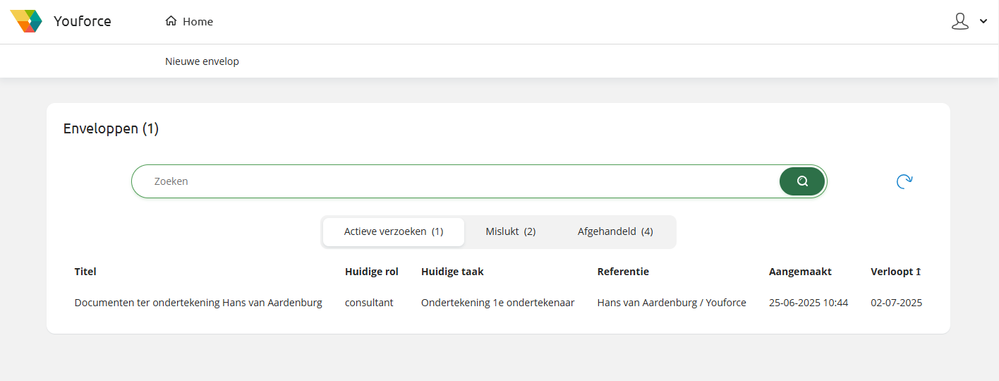Click the Huidige rol column header
Image resolution: width=999 pixels, height=381 pixels.
(371, 271)
